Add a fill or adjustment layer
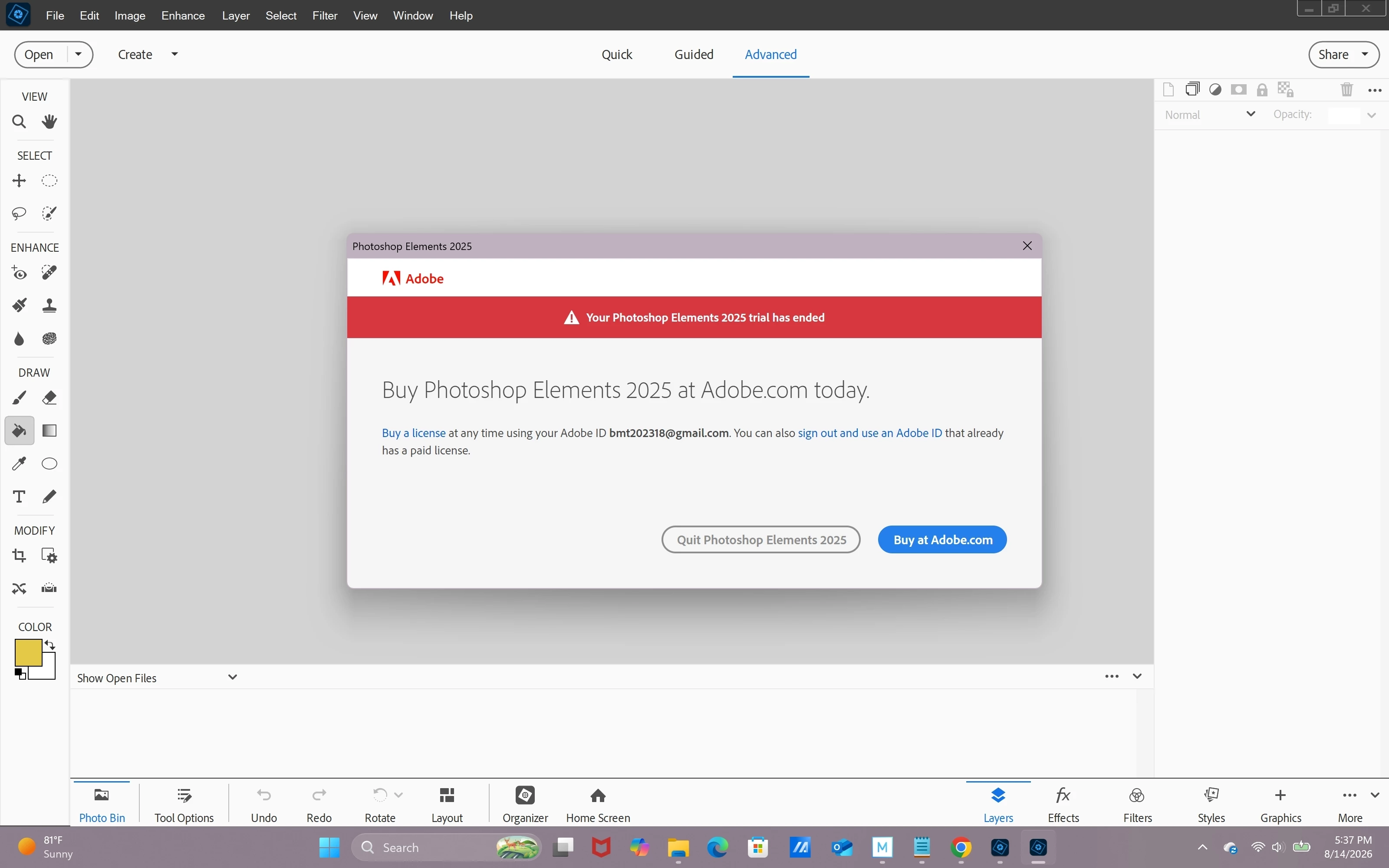1389x868 pixels. 1216,89
